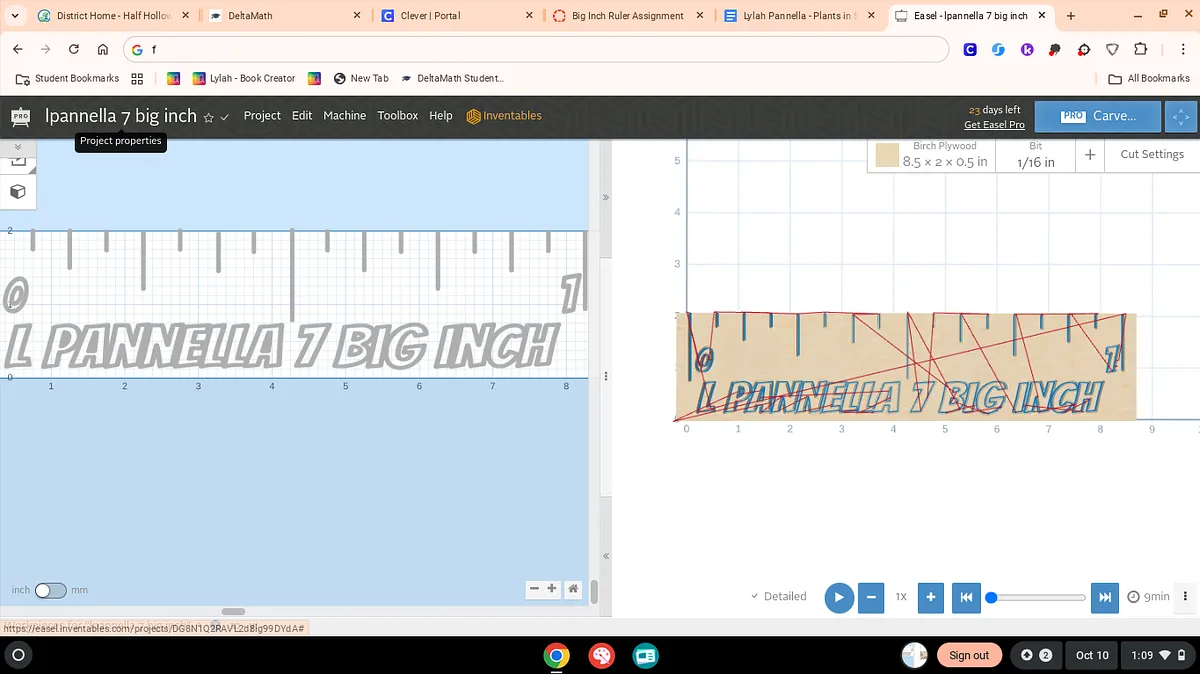
Task: Open Lylah - Book Creator bookmark
Action: [x=244, y=78]
